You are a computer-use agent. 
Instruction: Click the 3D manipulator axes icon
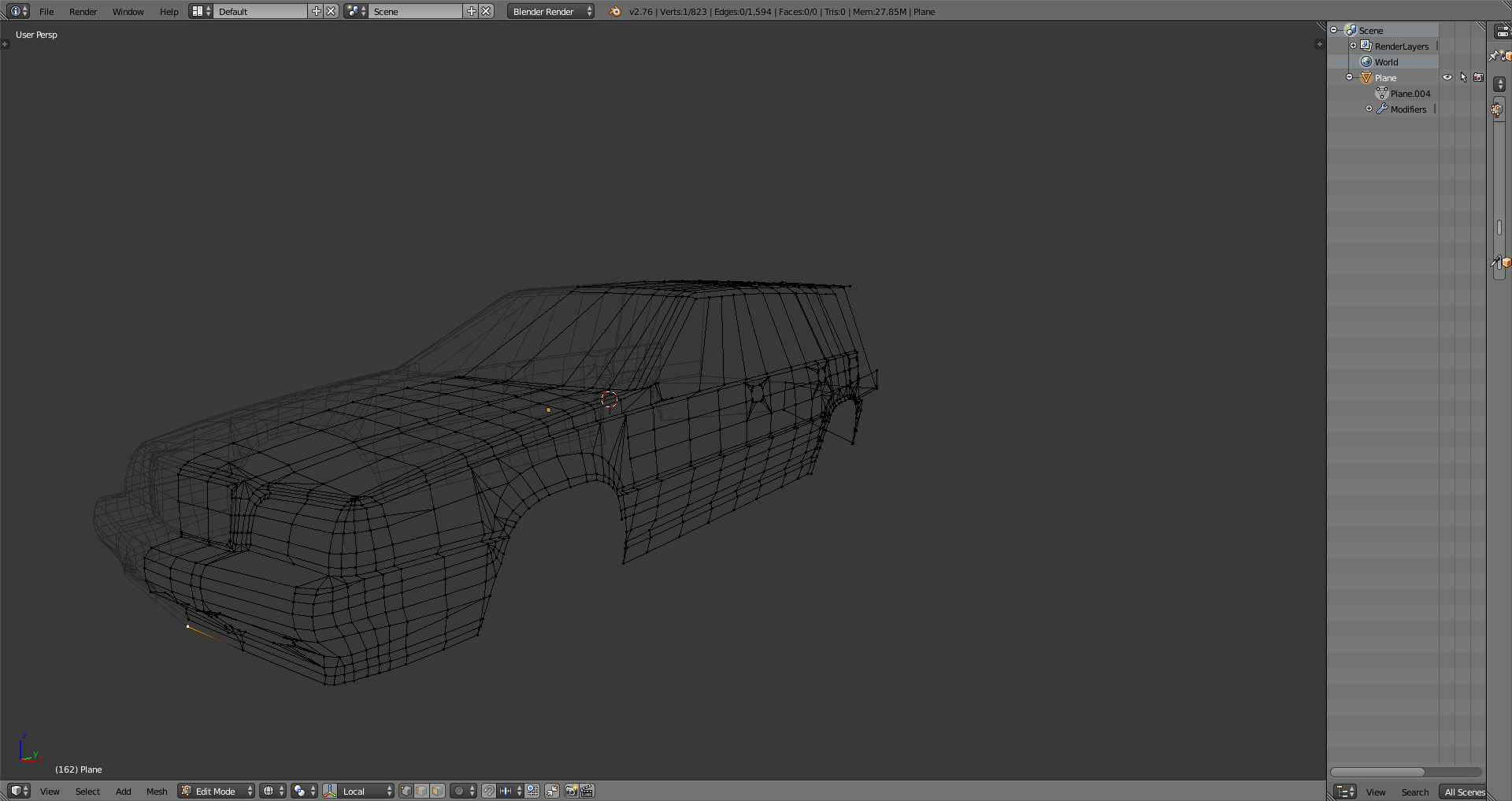(331, 791)
